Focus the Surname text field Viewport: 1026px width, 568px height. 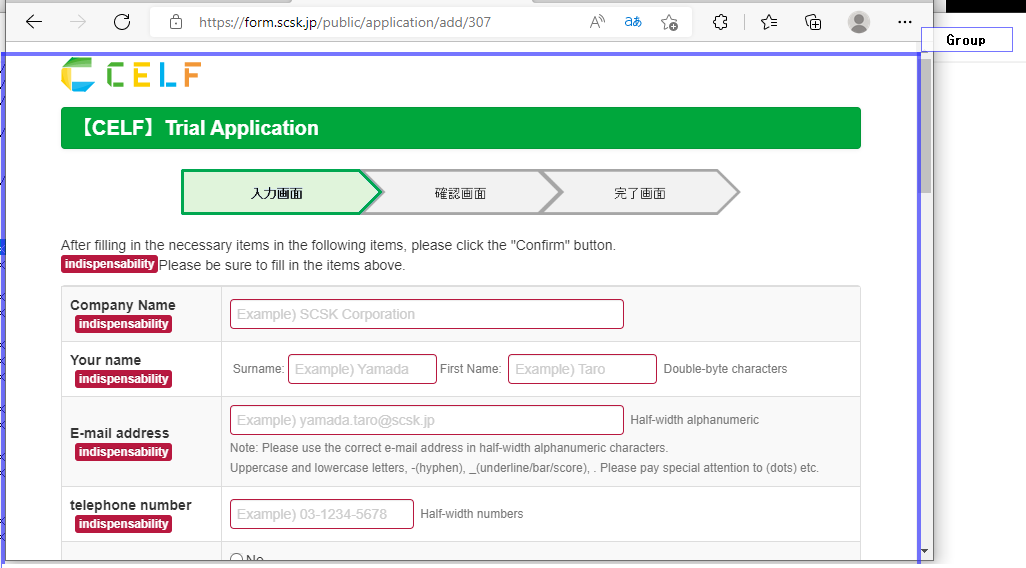point(362,369)
